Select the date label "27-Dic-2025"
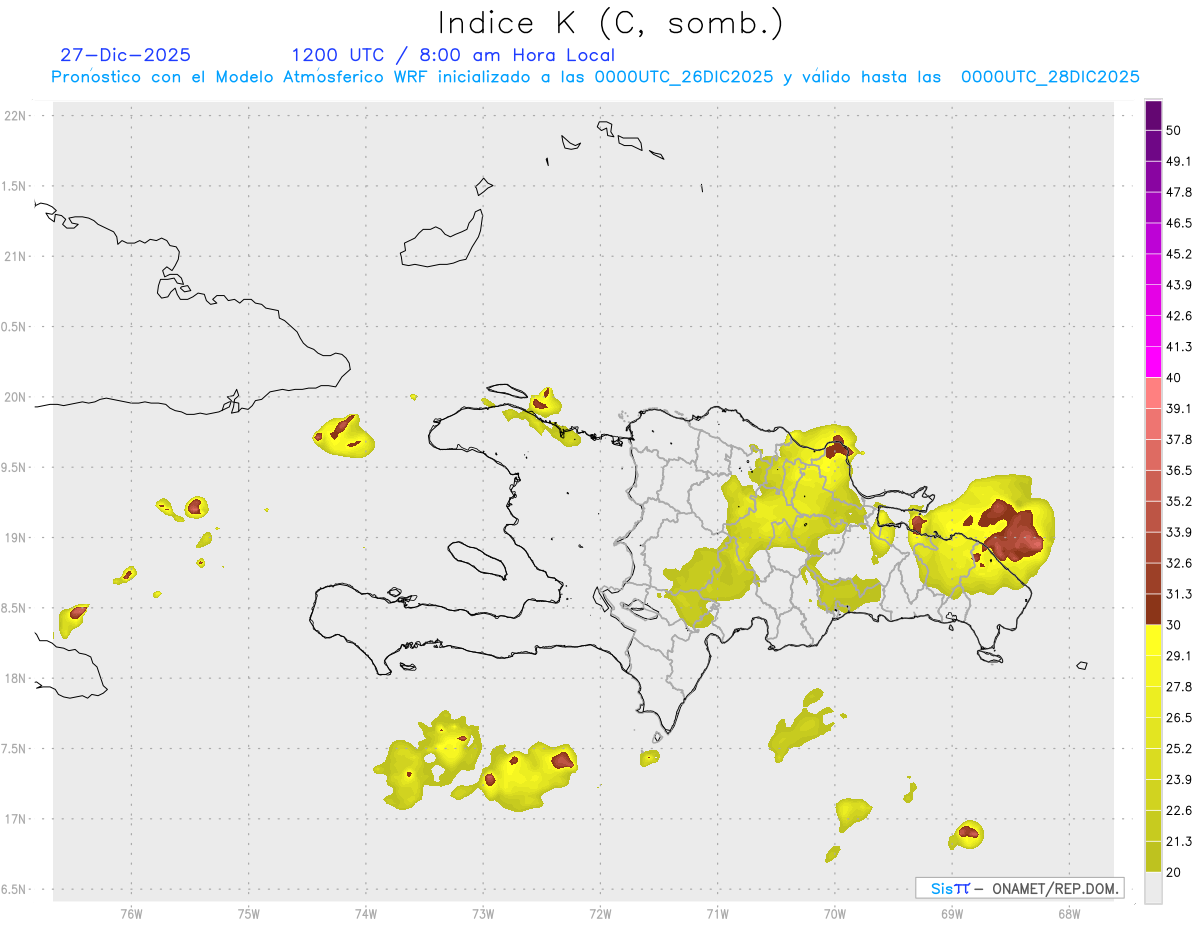Screen dimensions: 1200x927 [x=125, y=55]
